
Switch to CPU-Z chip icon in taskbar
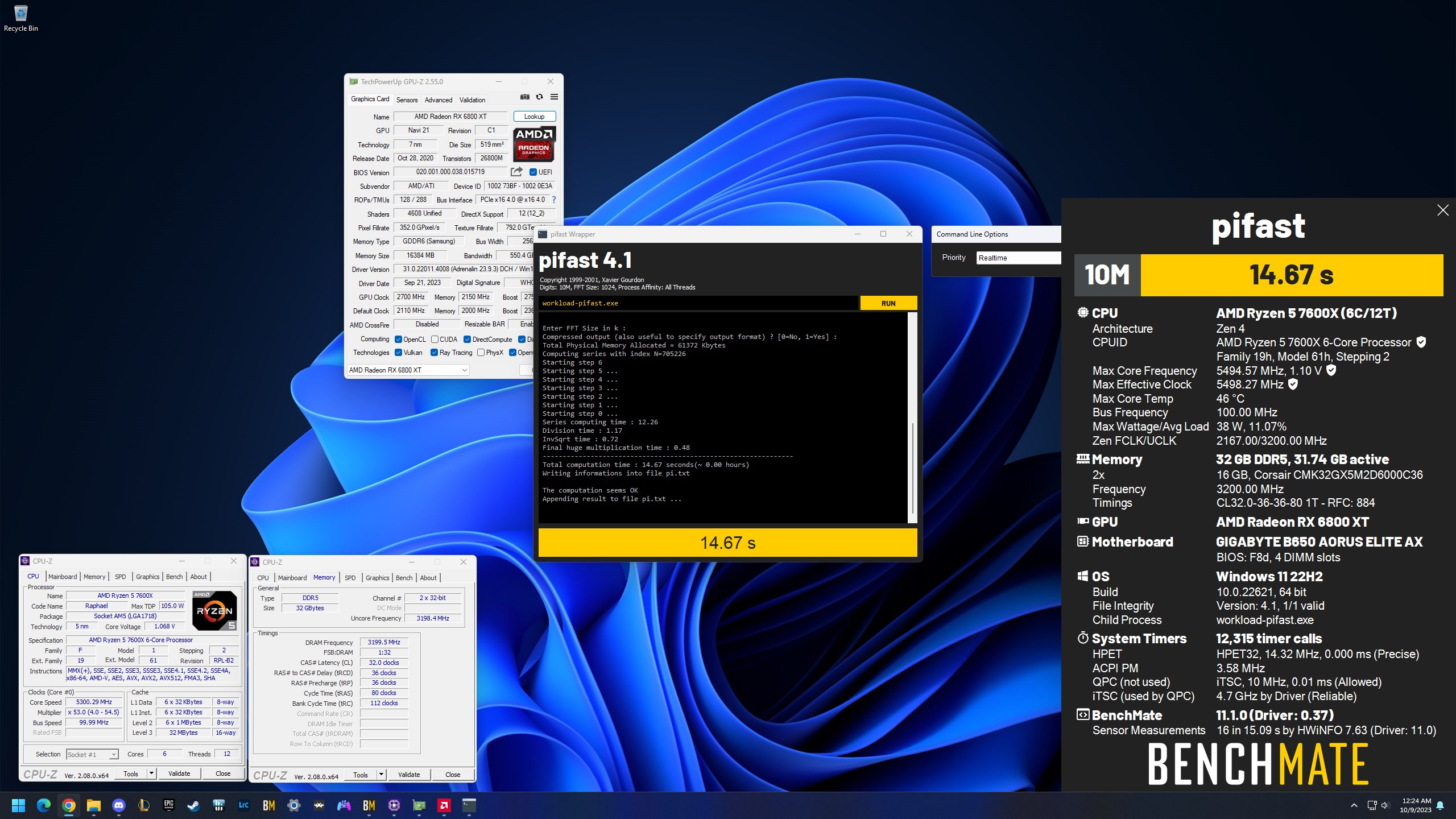point(394,805)
